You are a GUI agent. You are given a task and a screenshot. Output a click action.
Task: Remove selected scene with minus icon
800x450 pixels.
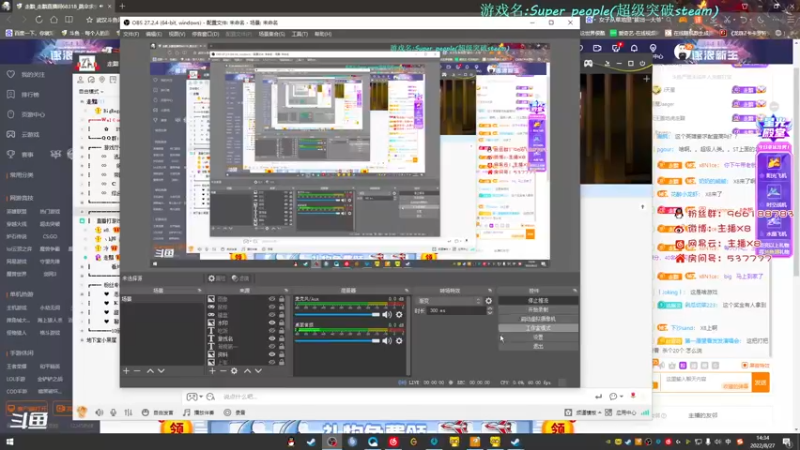[137, 371]
